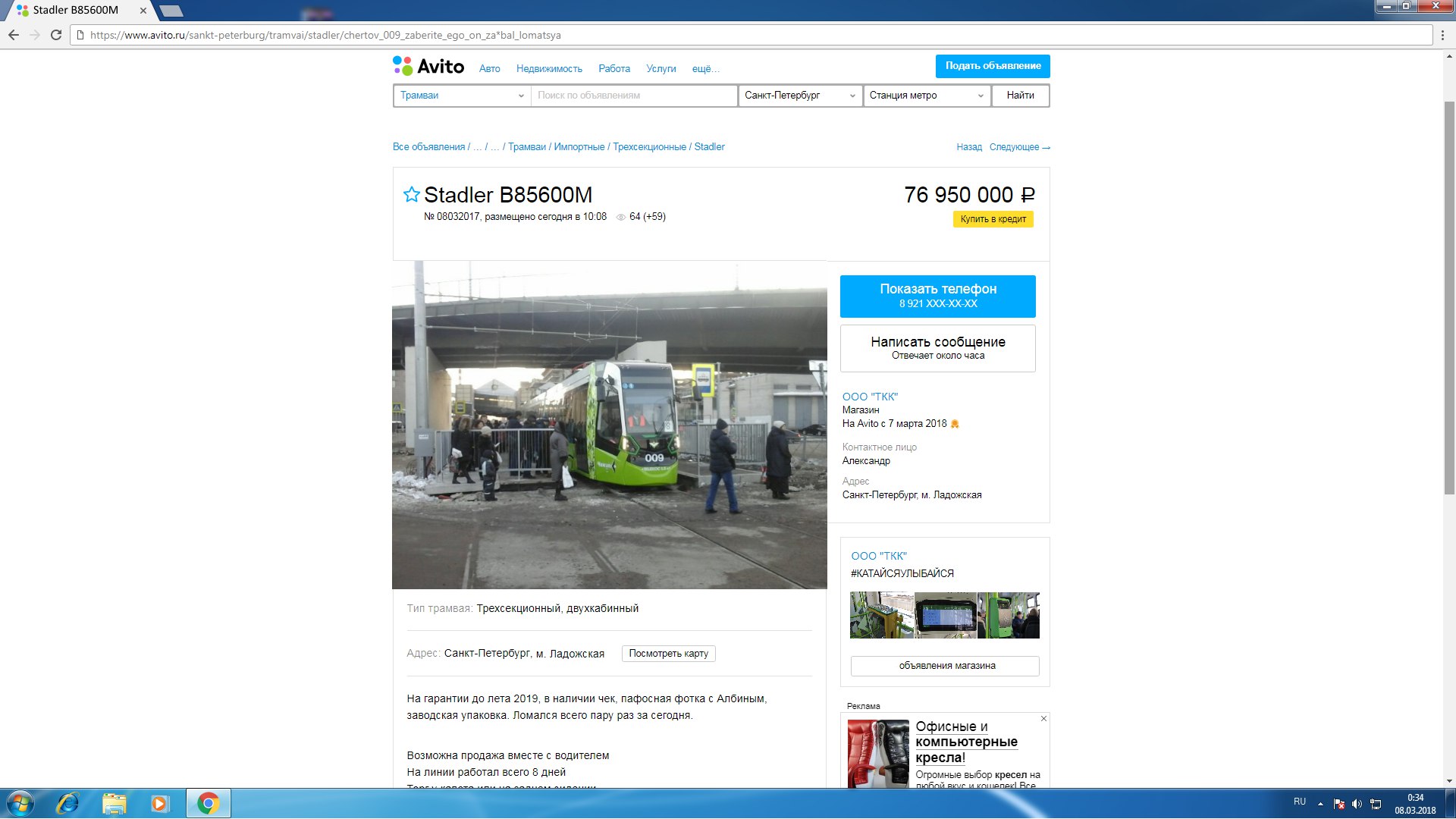Viewport: 1456px width, 819px height.
Task: Open the Санкт-Петербург city dropdown
Action: coord(799,96)
